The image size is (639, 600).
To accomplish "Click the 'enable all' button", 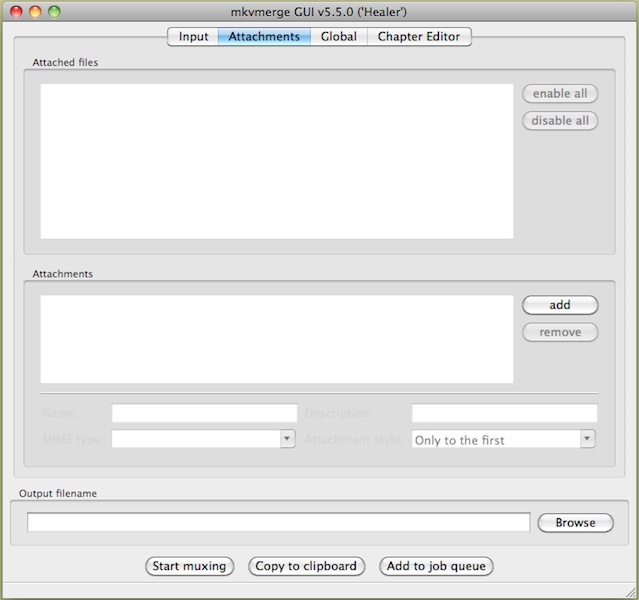I will (x=560, y=94).
